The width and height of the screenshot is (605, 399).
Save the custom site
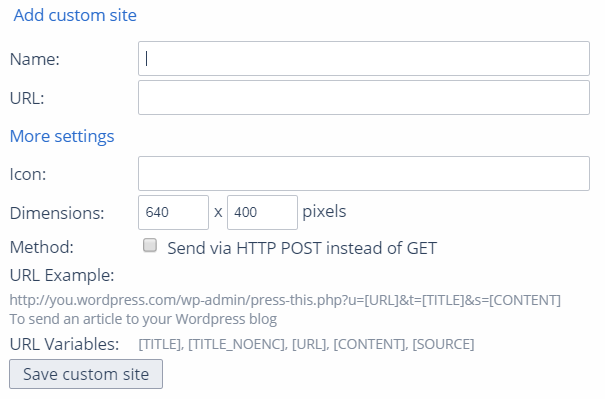(86, 374)
